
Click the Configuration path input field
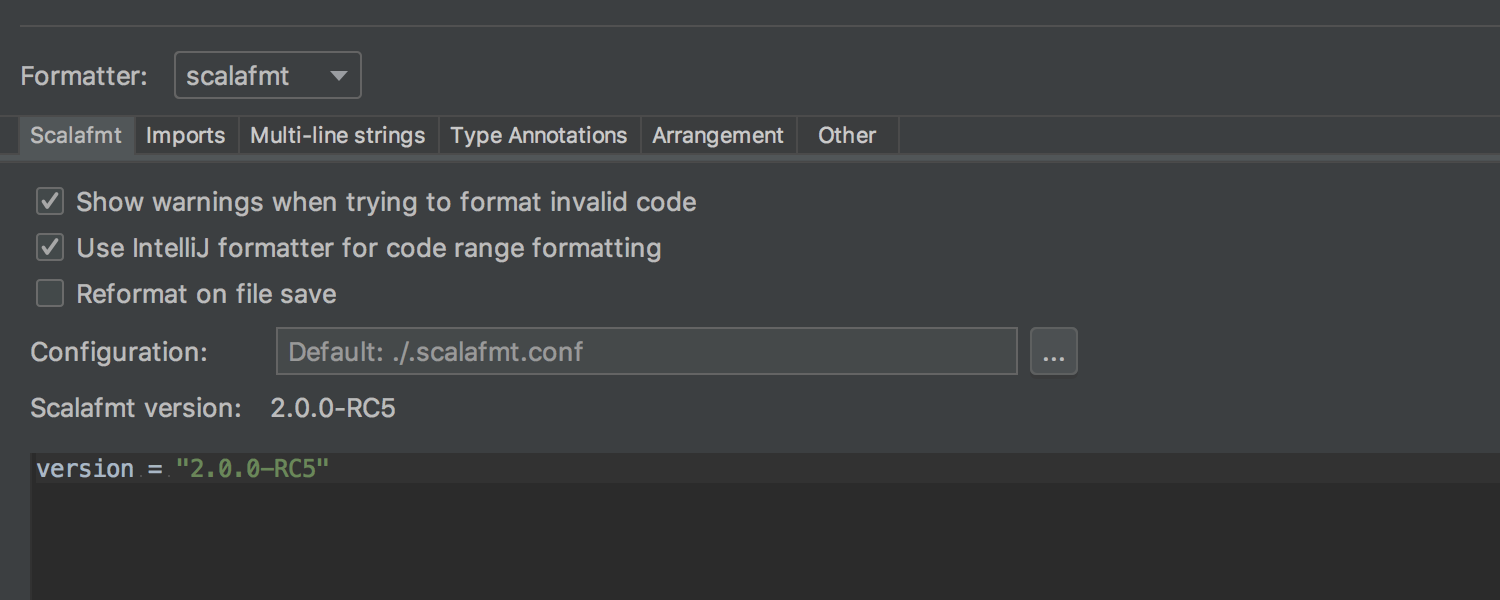point(646,352)
